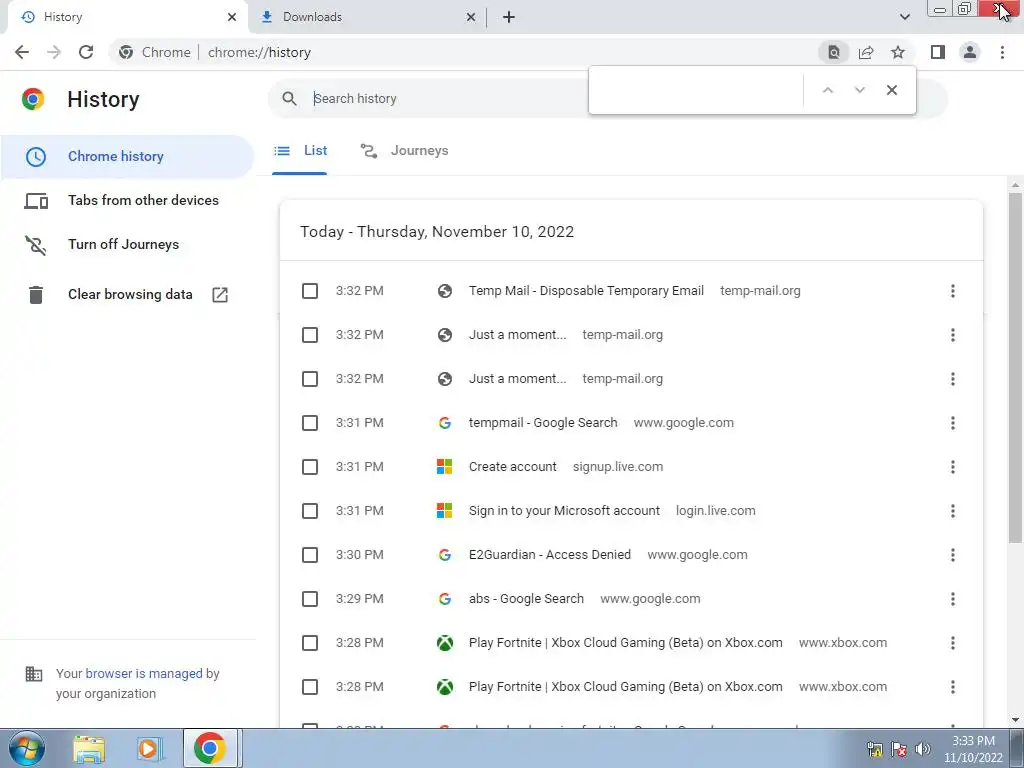
Task: Switch to the Journeys tab
Action: click(x=404, y=151)
